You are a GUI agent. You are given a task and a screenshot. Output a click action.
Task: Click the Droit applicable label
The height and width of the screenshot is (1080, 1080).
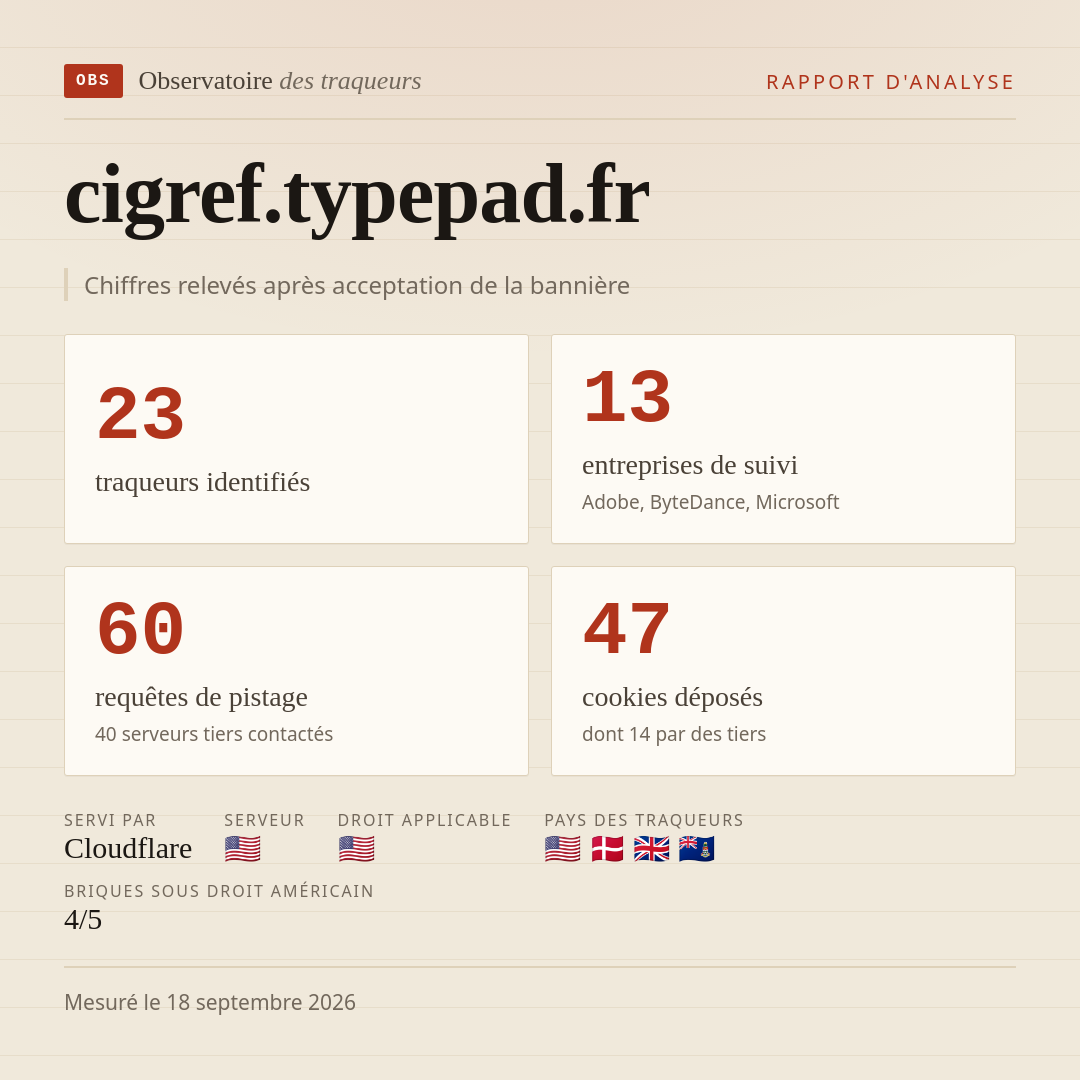424,820
